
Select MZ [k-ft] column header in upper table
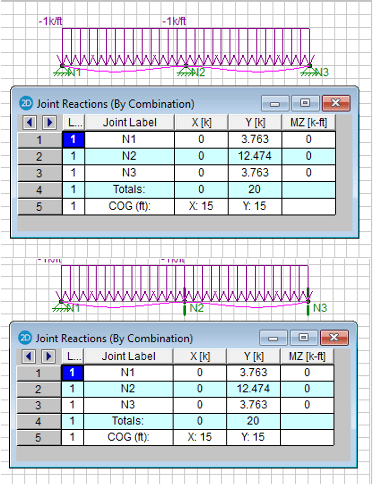click(309, 122)
